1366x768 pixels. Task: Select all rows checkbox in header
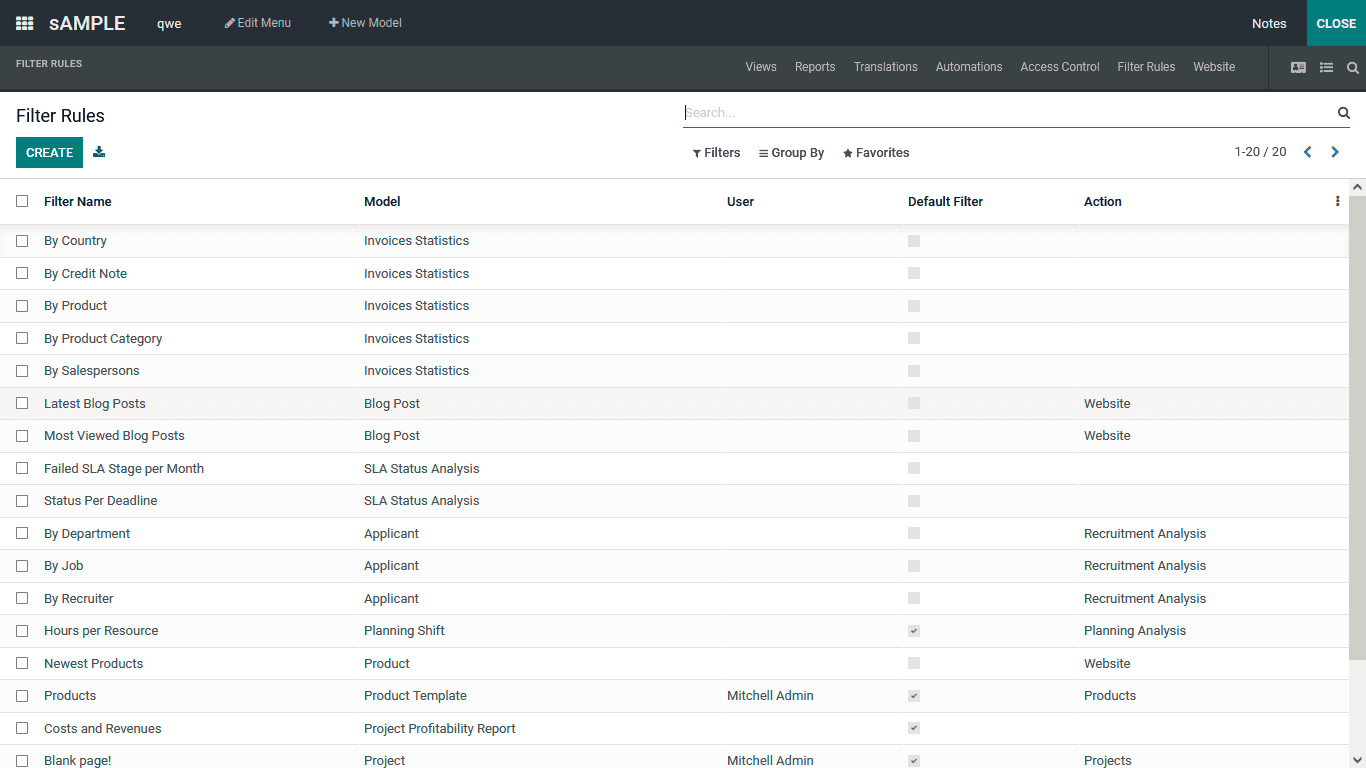point(22,201)
